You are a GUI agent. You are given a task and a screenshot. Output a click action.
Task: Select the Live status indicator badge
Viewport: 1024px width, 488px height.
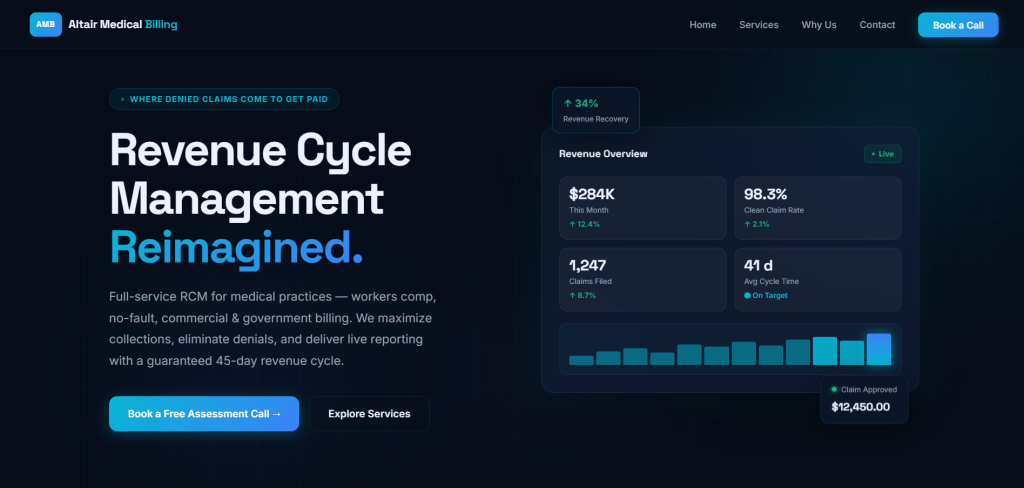pos(882,154)
